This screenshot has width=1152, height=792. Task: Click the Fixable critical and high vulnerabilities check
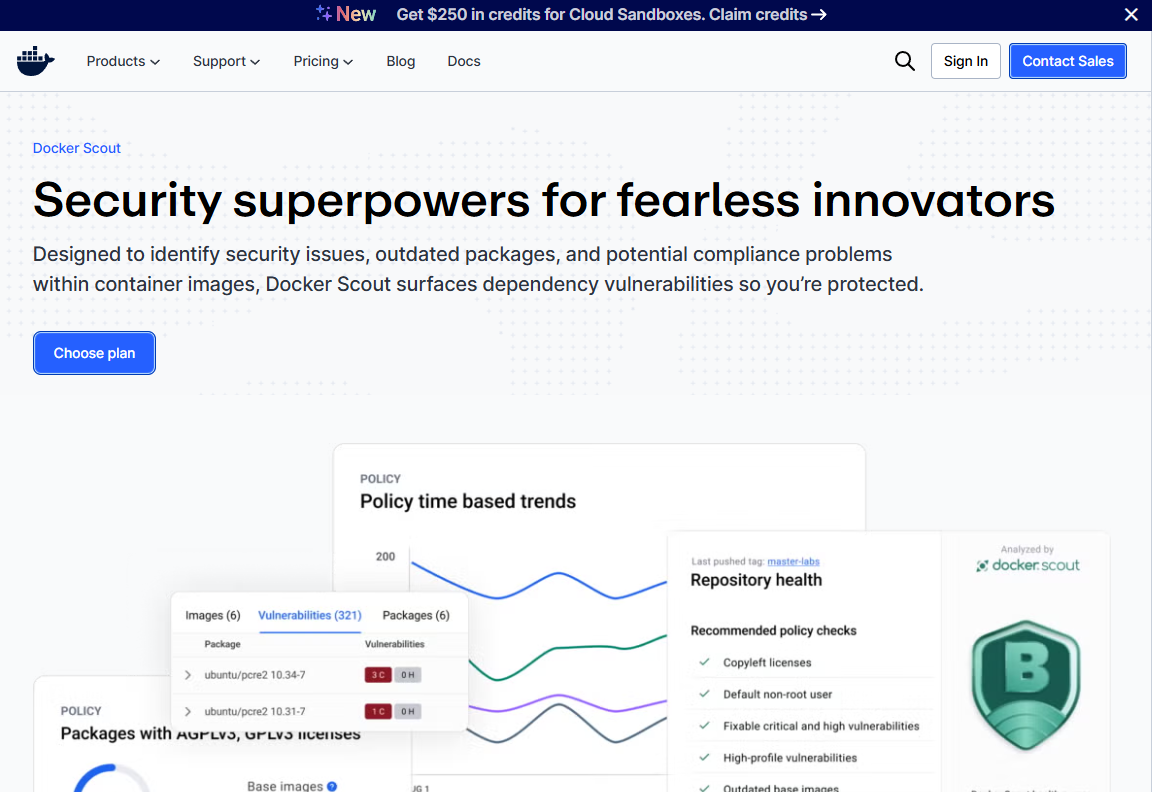[x=821, y=726]
